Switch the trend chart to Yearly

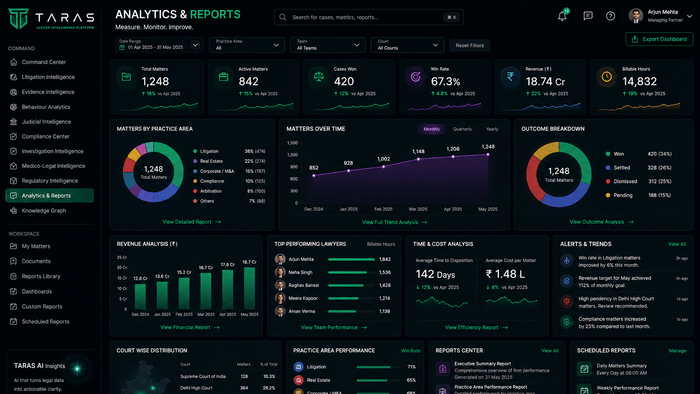point(492,129)
